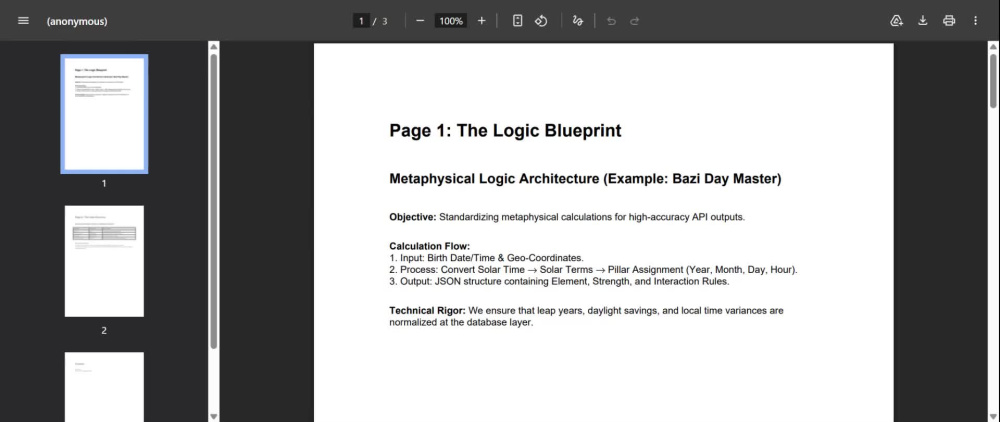
Task: Print the document
Action: 949,20
